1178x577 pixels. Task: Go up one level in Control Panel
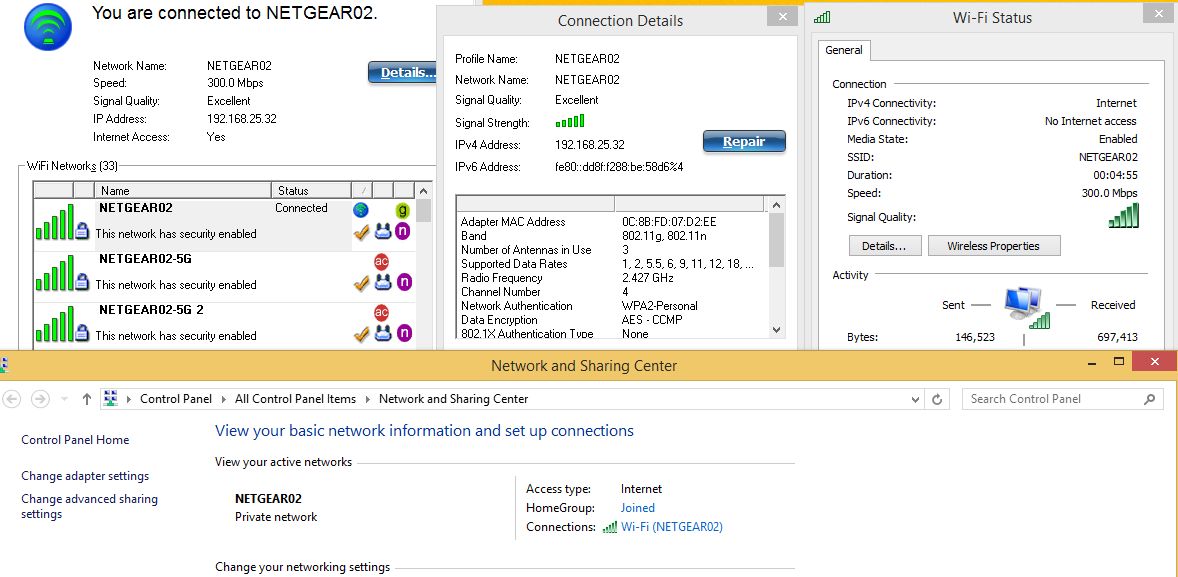(86, 399)
